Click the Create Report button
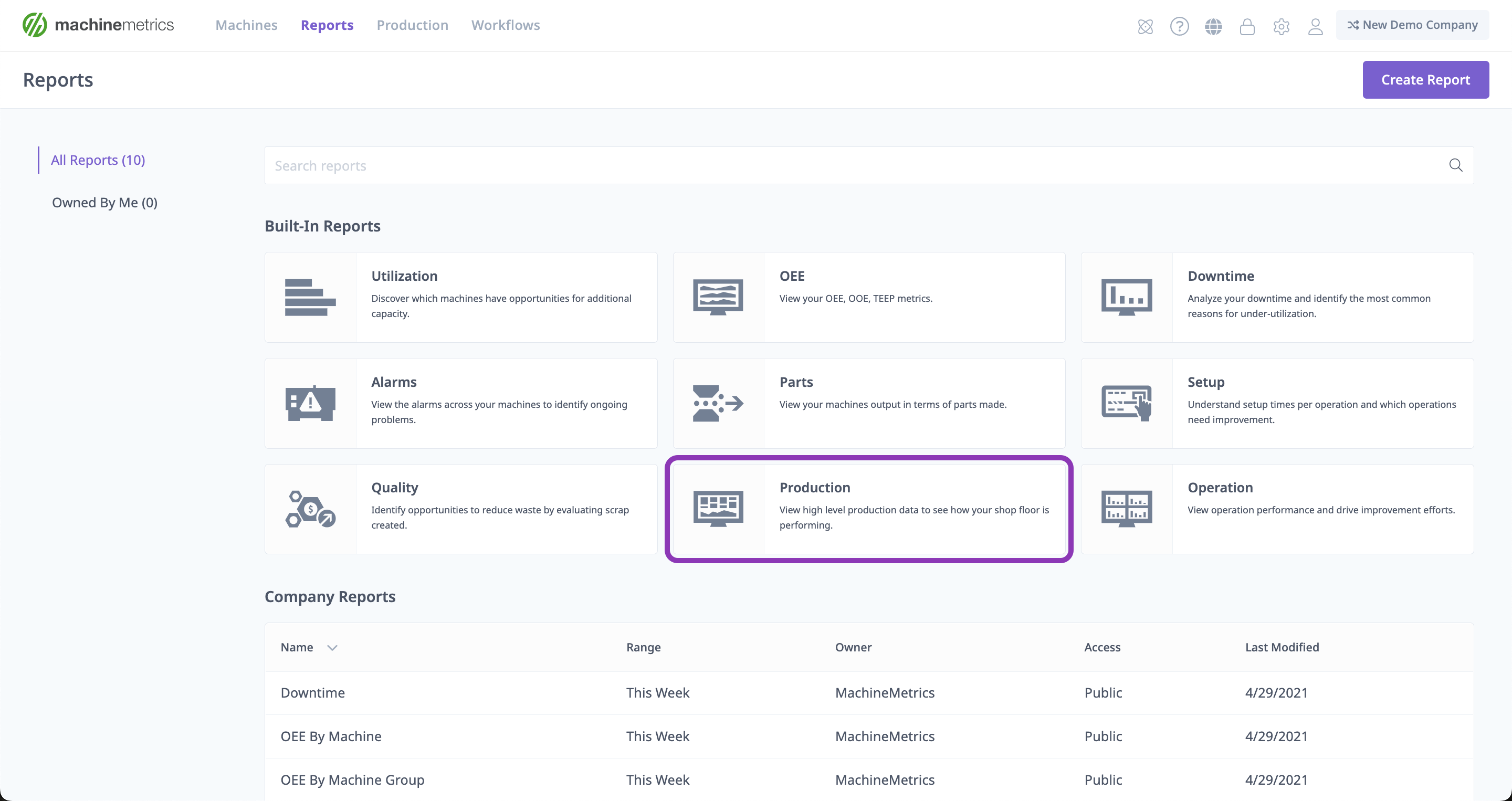The image size is (1512, 801). pyautogui.click(x=1425, y=80)
